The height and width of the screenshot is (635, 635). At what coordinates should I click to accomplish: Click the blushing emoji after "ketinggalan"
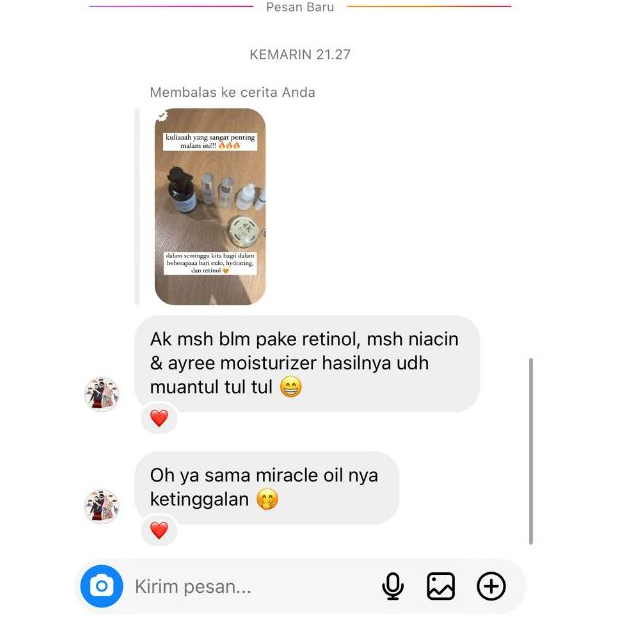[267, 499]
